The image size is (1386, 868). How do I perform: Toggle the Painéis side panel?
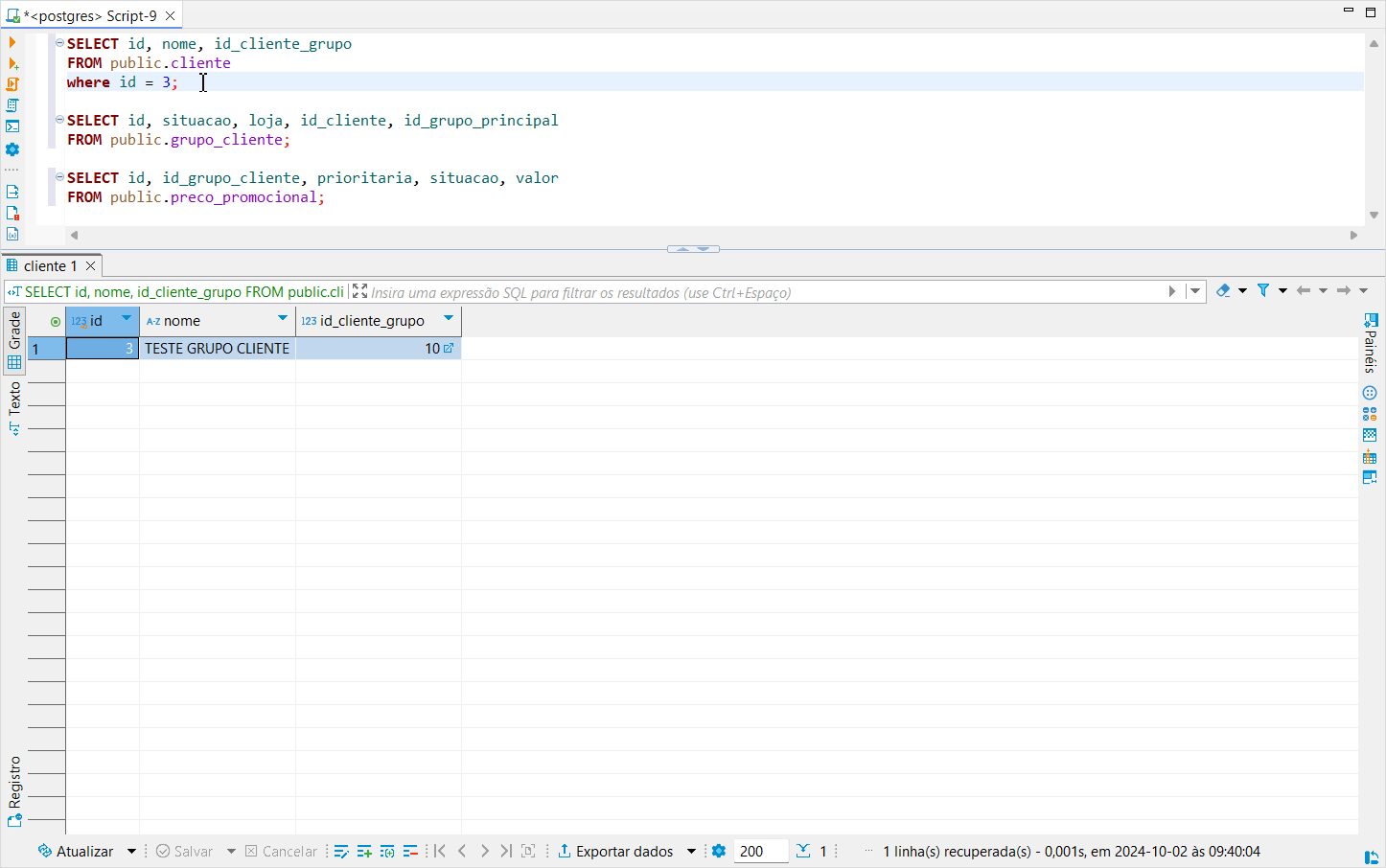pos(1371,343)
